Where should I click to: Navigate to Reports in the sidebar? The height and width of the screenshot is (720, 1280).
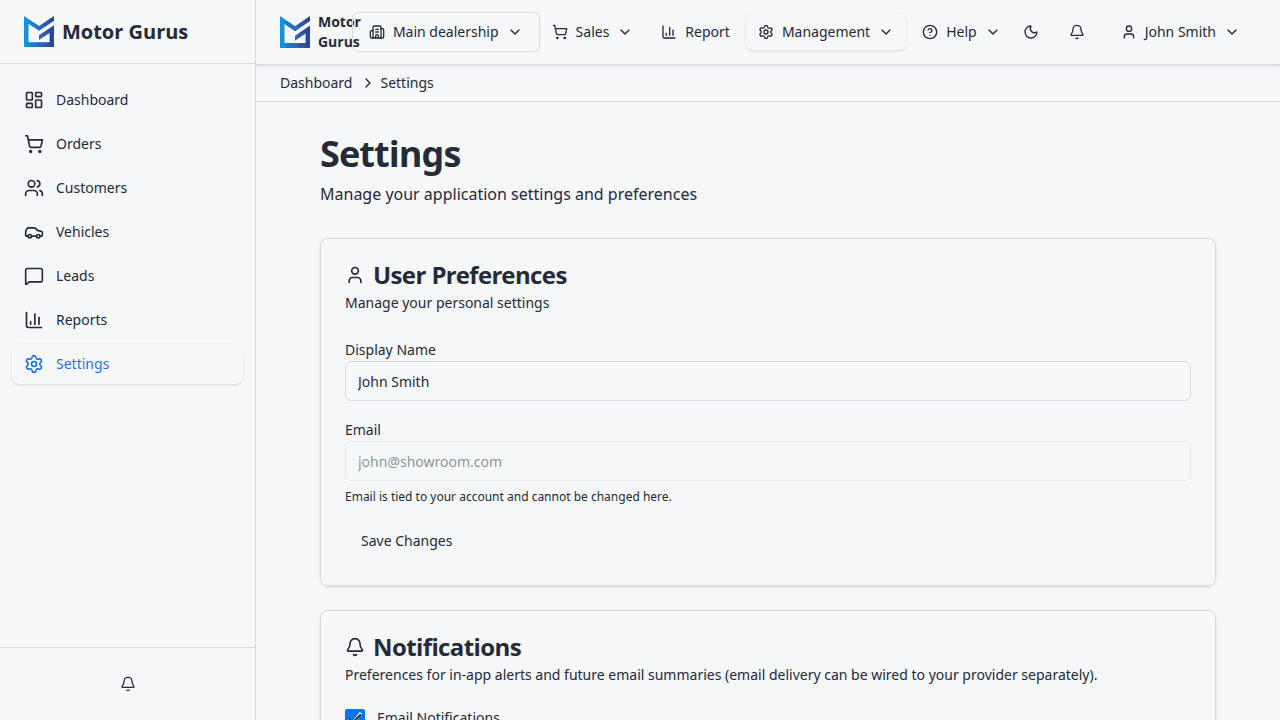point(127,320)
